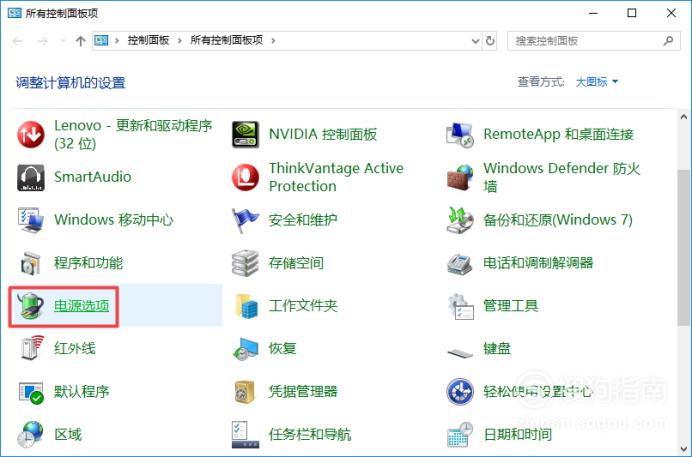Viewport: 692px width, 457px height.
Task: Open the Infrared (红外线) icon
Action: click(32, 348)
